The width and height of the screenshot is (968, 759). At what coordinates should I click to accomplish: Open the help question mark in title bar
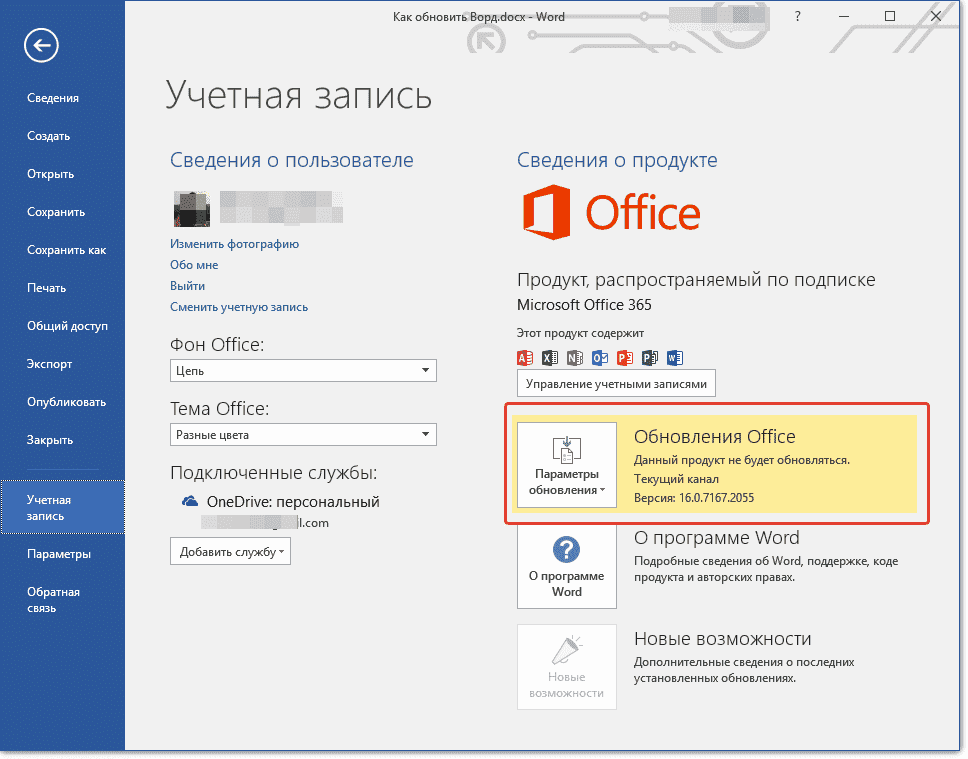pos(798,17)
